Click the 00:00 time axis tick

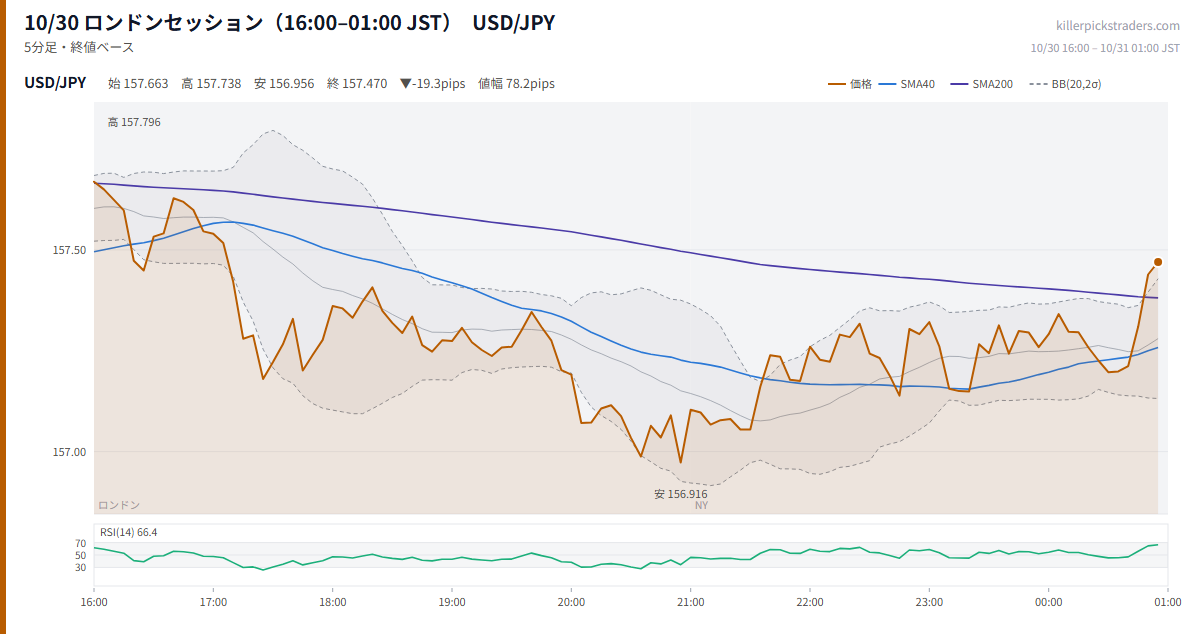tap(1048, 602)
